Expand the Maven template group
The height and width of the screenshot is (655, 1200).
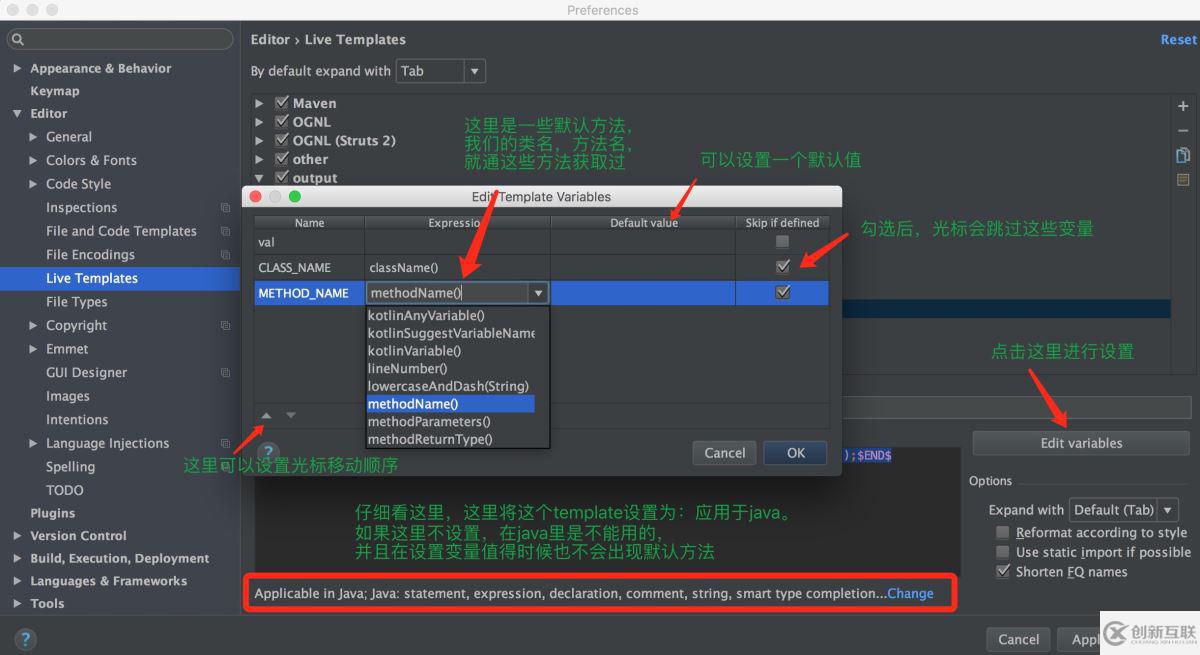coord(260,103)
